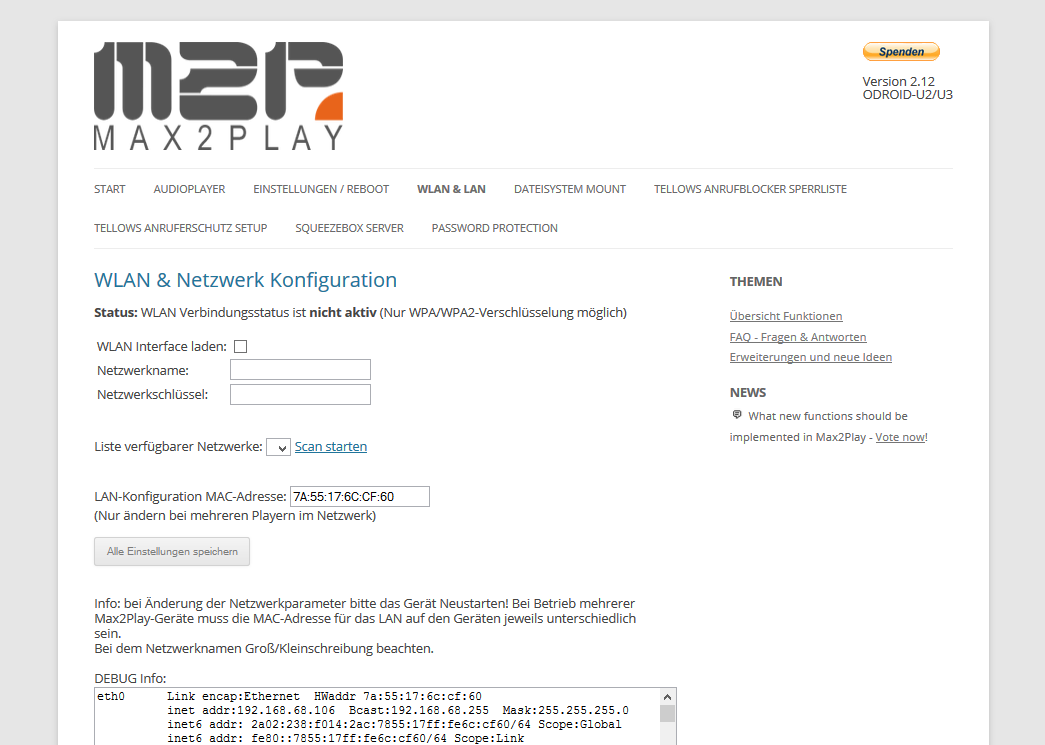This screenshot has height=745, width=1045.
Task: Go to SQUEEZEBOX SERVER page
Action: point(349,228)
